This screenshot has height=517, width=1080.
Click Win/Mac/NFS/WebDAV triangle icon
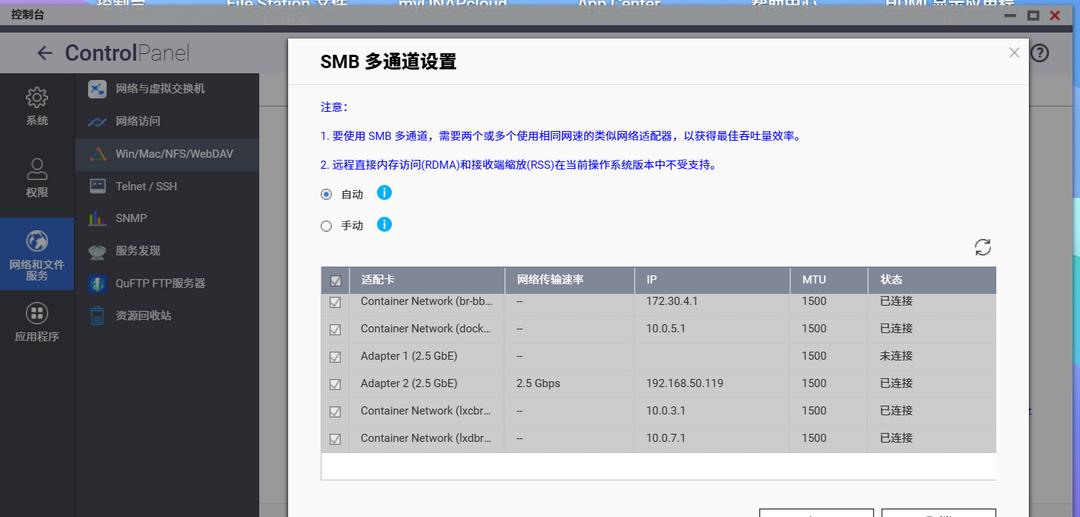click(x=97, y=154)
